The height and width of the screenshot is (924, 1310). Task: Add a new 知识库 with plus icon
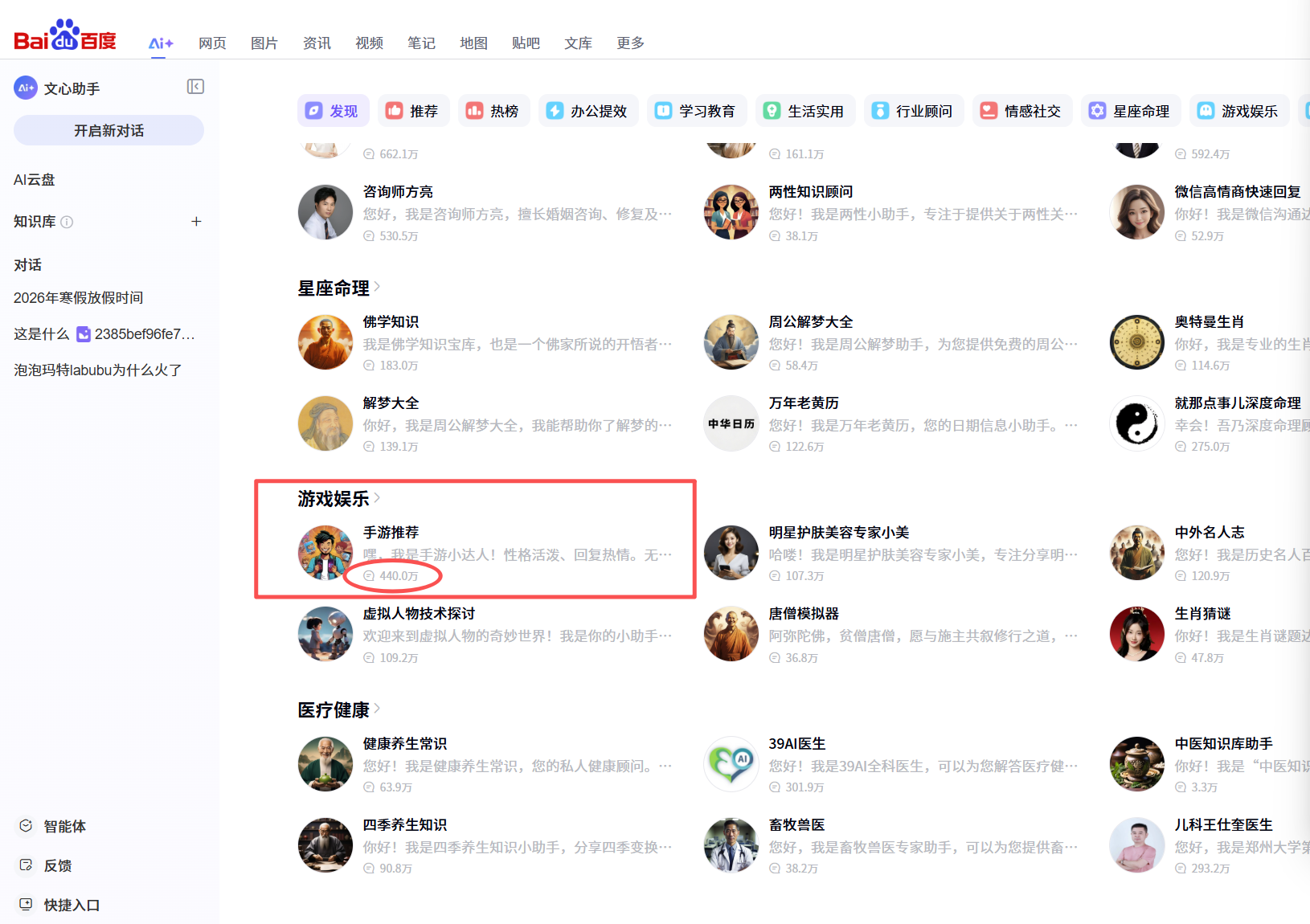[x=196, y=222]
